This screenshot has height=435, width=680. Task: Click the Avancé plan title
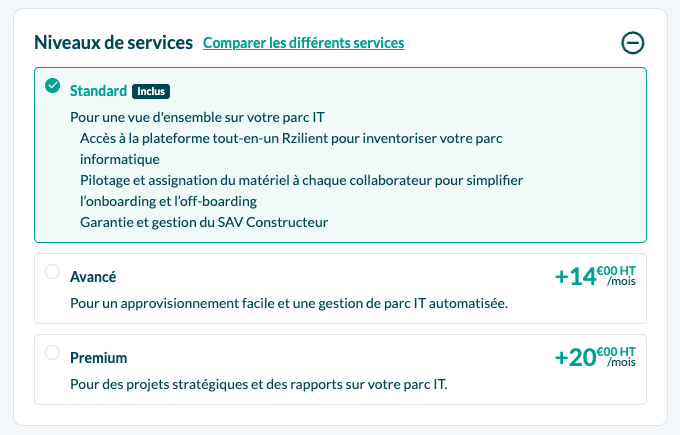pyautogui.click(x=93, y=277)
